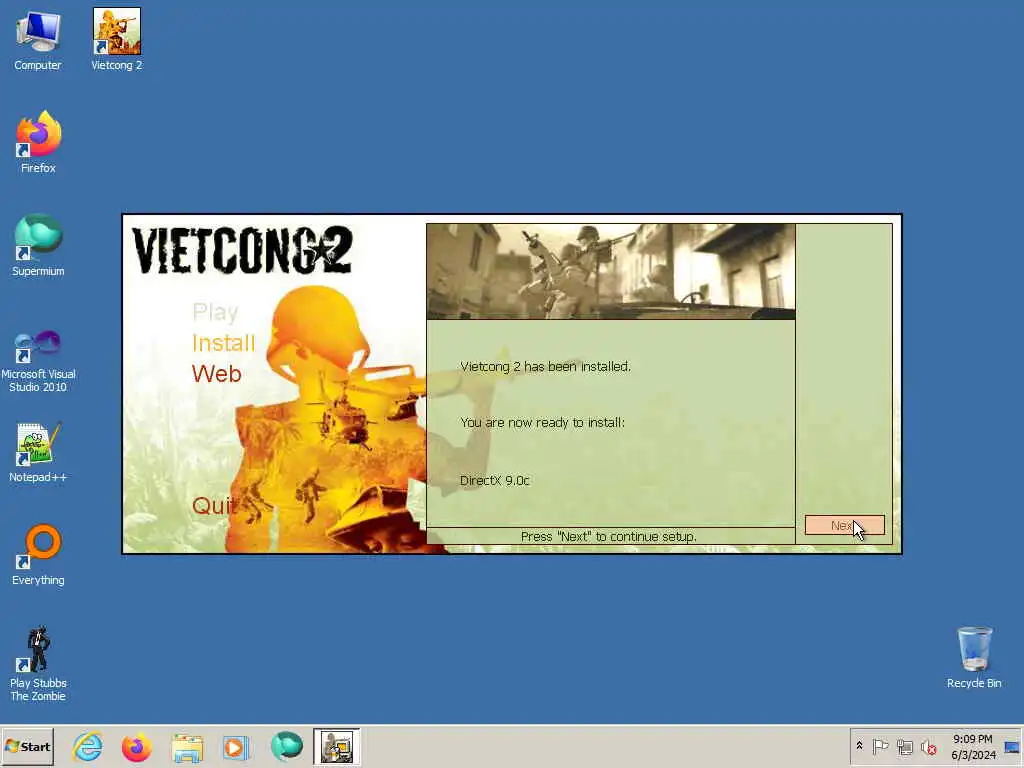Click 'Press "Next" to continue setup.' status text

(609, 536)
